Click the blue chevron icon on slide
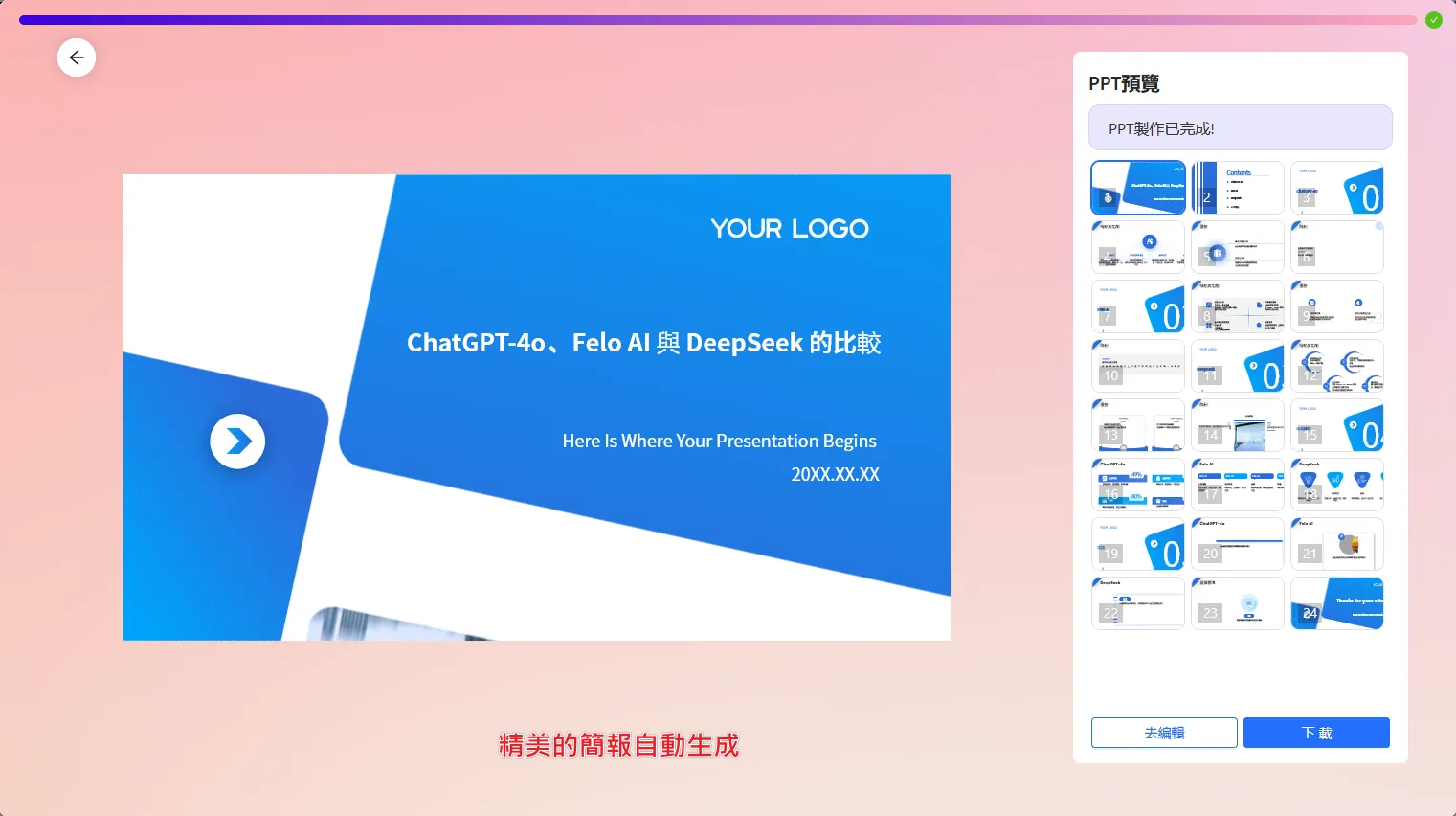 pyautogui.click(x=237, y=442)
